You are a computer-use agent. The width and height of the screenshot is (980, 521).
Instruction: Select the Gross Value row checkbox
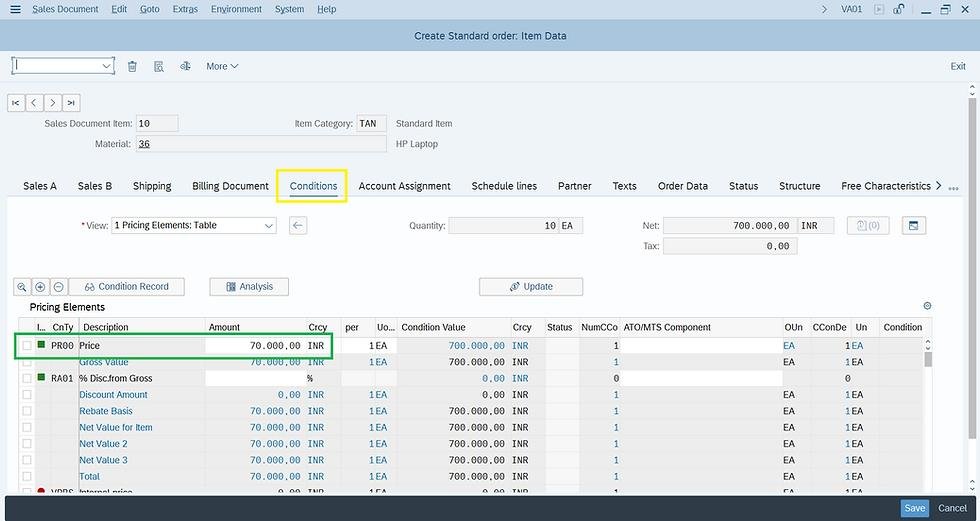coord(27,362)
